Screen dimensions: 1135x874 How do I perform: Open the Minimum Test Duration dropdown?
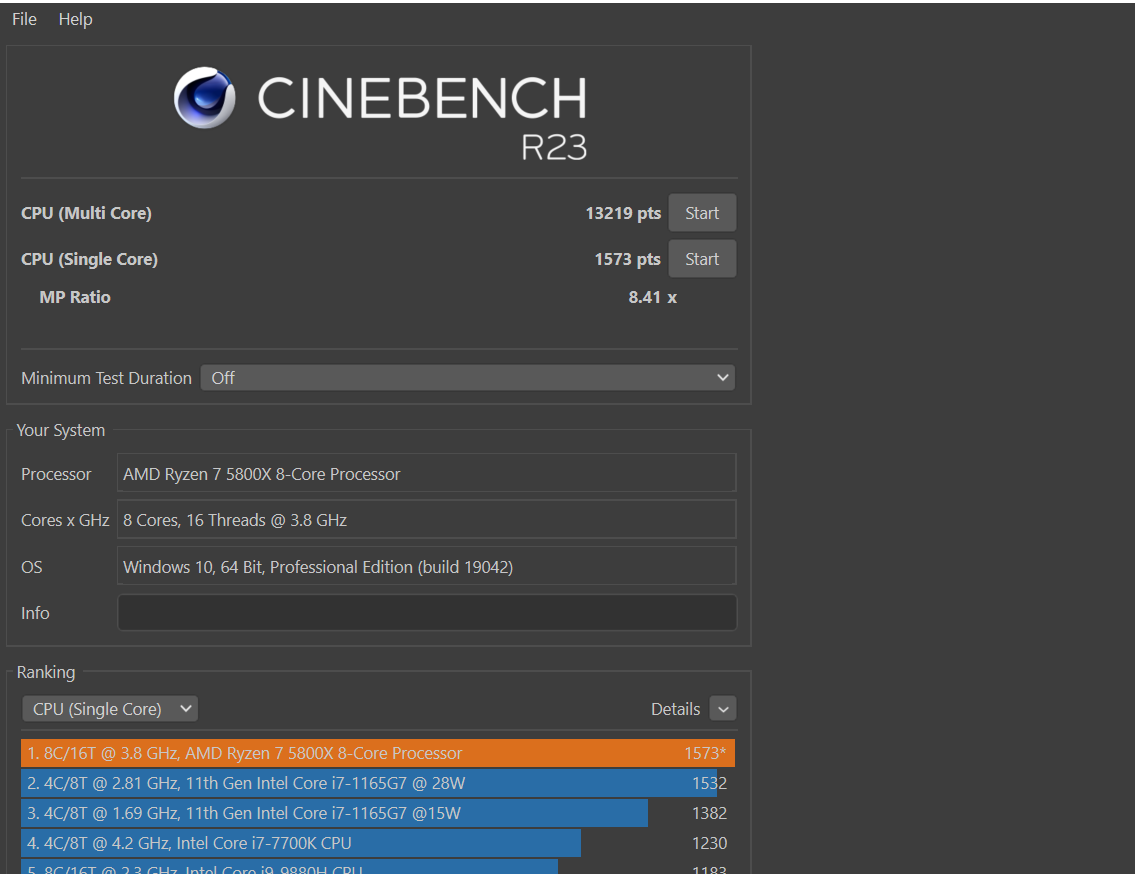(468, 378)
